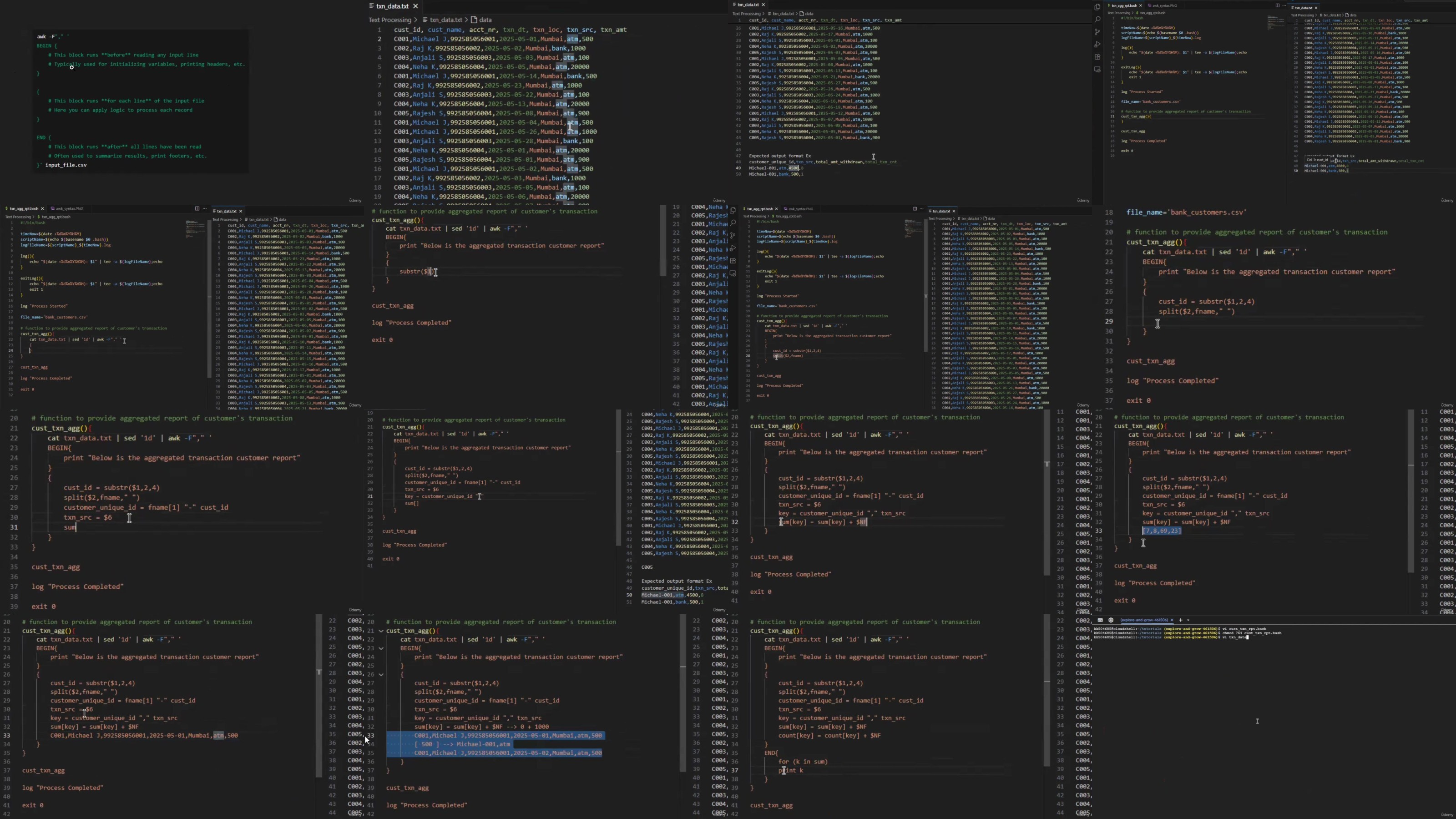Image resolution: width=1456 pixels, height=819 pixels.
Task: Open the dropdown arrow next to the terminal plus
Action: [x=1188, y=620]
